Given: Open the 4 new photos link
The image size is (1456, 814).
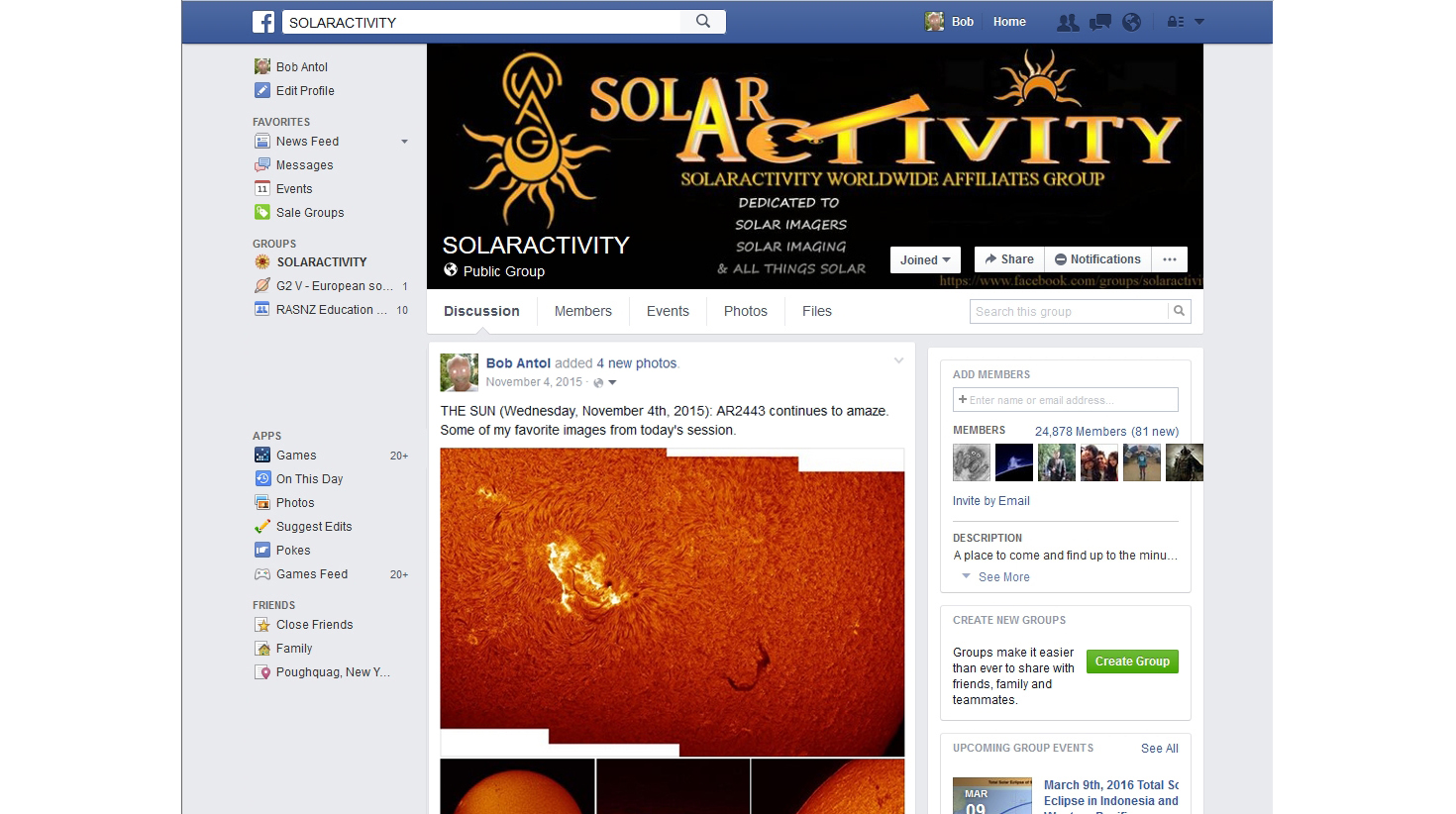Looking at the screenshot, I should (x=637, y=363).
